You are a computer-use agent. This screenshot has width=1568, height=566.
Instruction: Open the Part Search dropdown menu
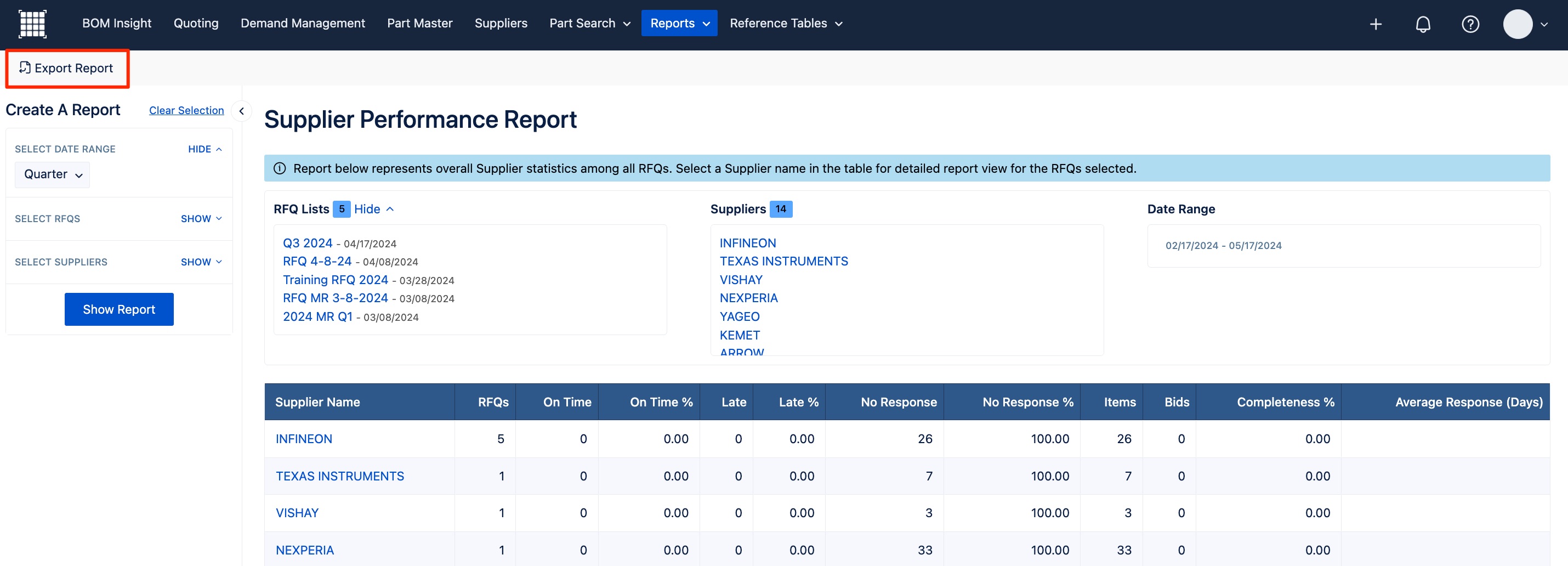tap(589, 23)
